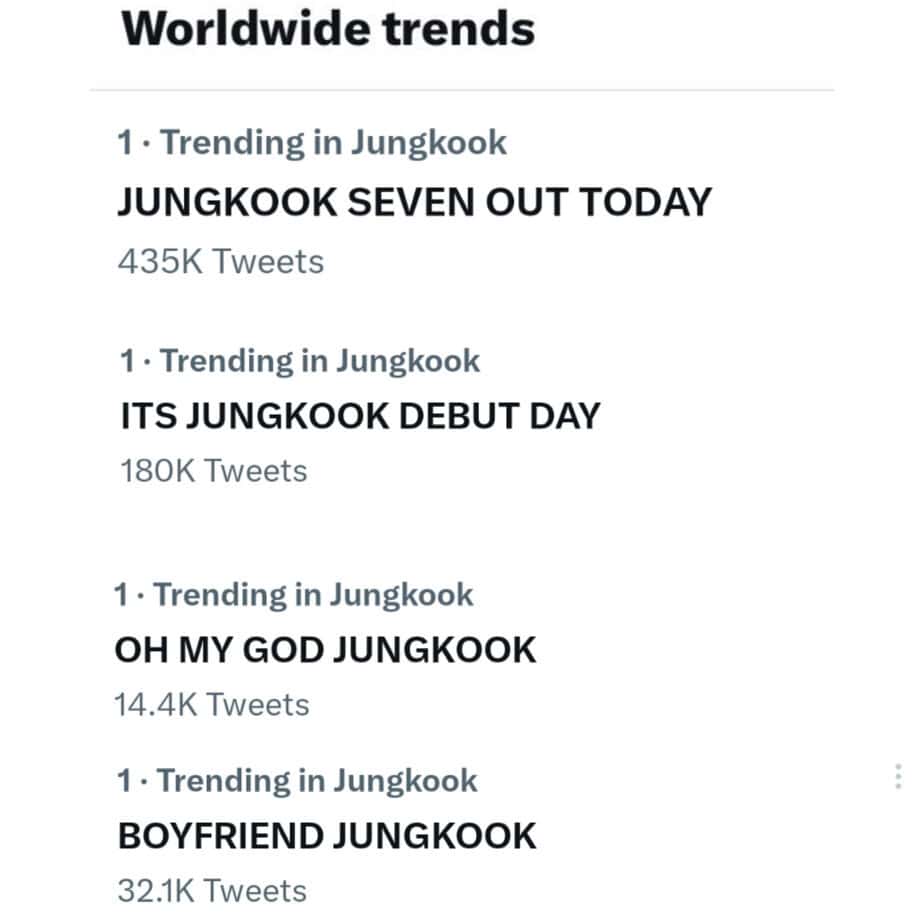The height and width of the screenshot is (924, 924).
Task: Click the 32.1K Tweets count
Action: 212,889
